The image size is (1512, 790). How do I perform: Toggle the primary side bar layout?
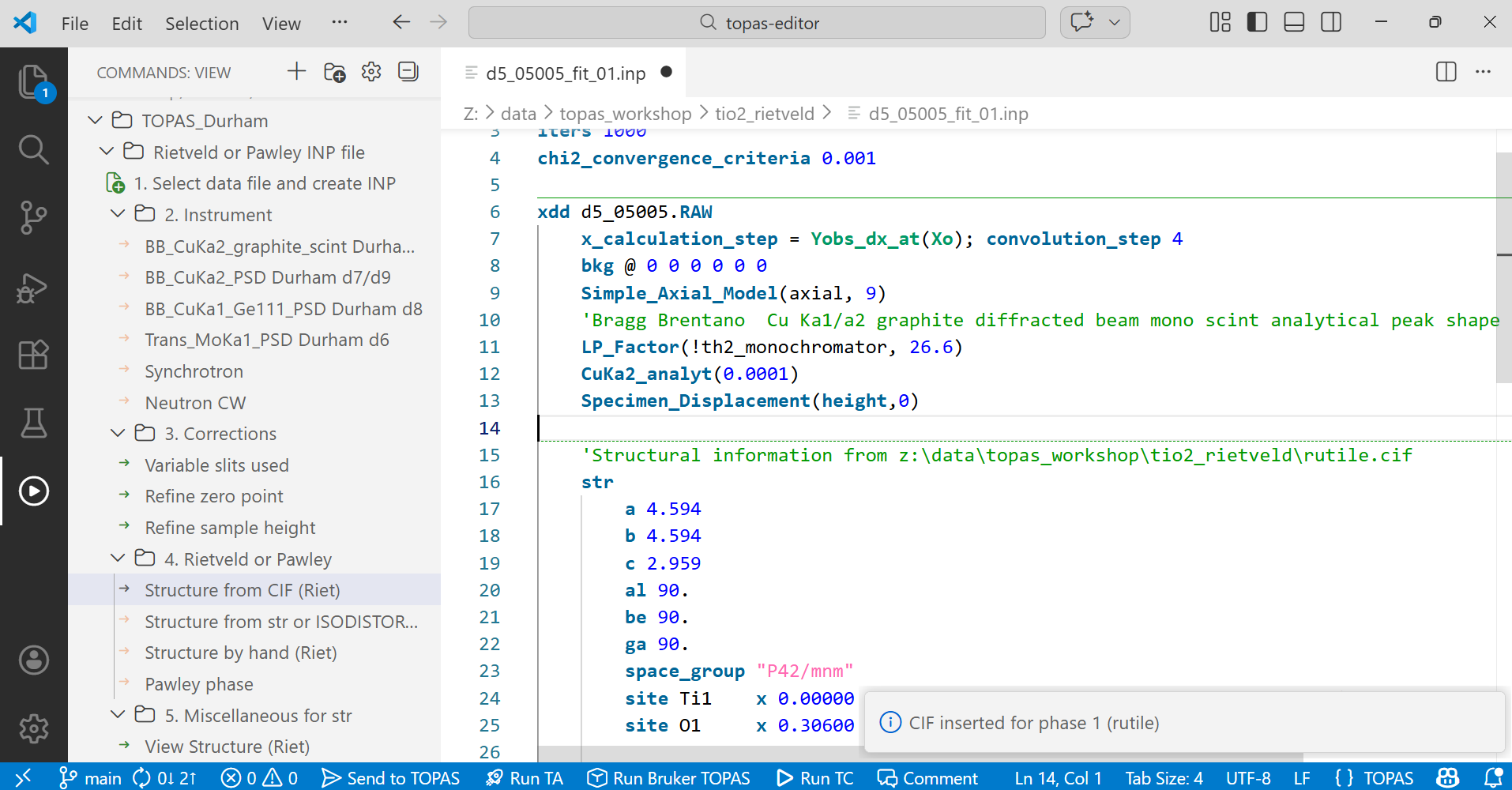tap(1257, 22)
